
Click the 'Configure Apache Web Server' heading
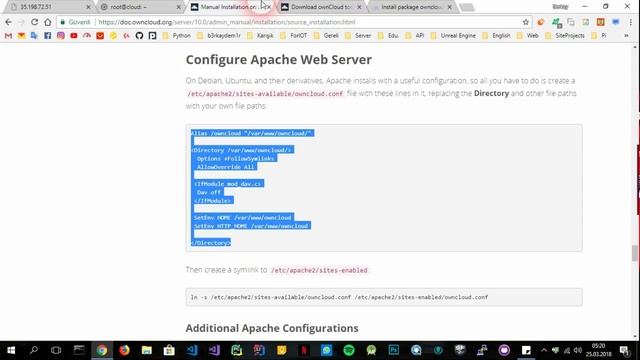coord(278,60)
